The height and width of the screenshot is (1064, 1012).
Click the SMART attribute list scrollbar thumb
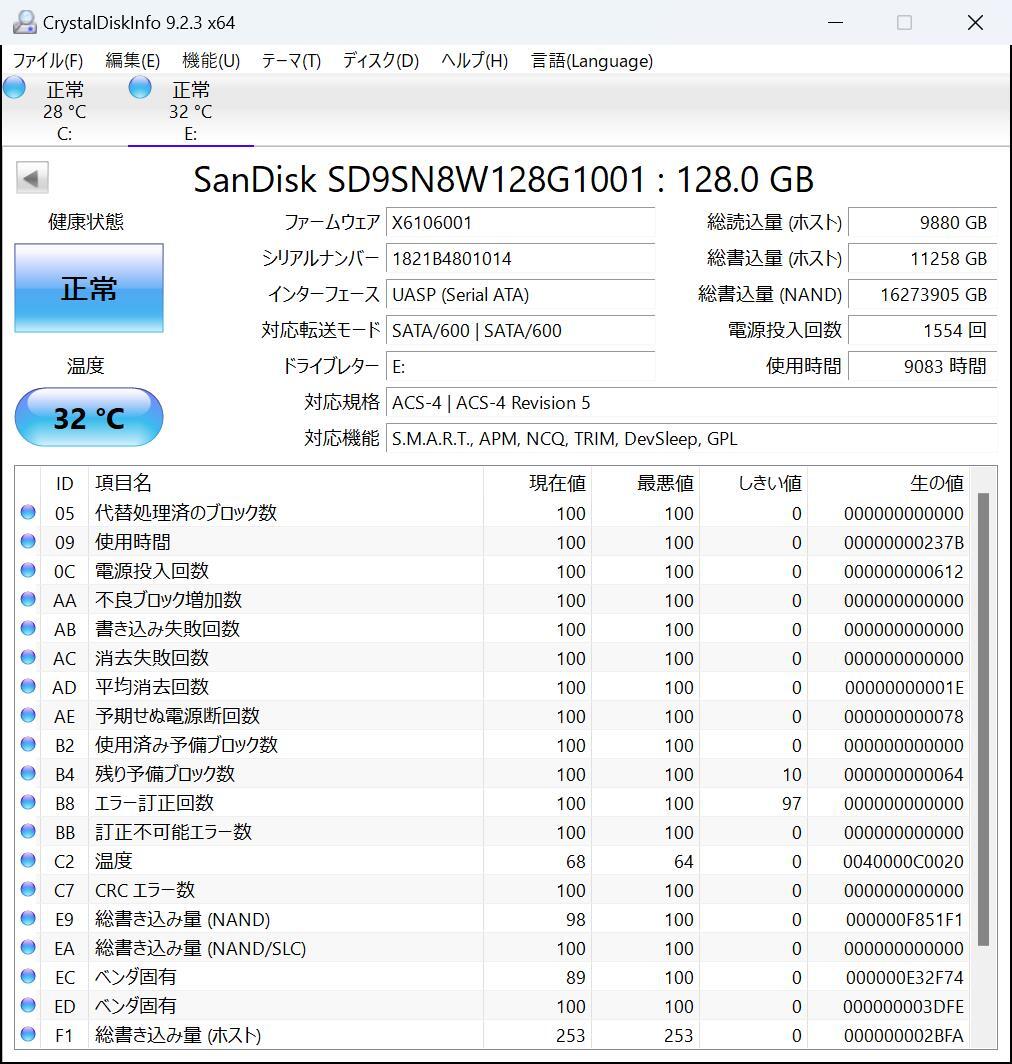(983, 719)
